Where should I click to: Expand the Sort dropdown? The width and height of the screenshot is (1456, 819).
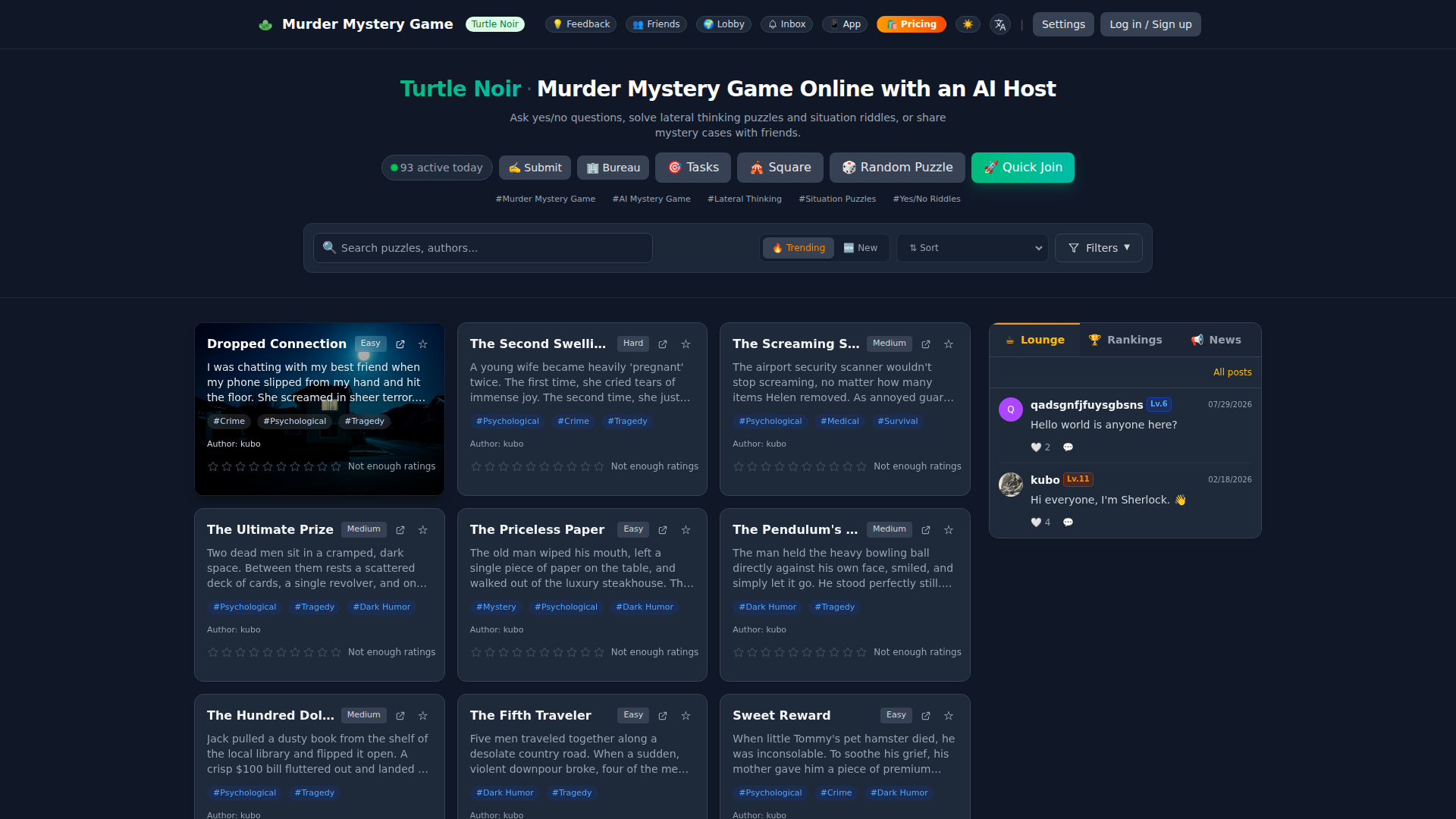[972, 248]
